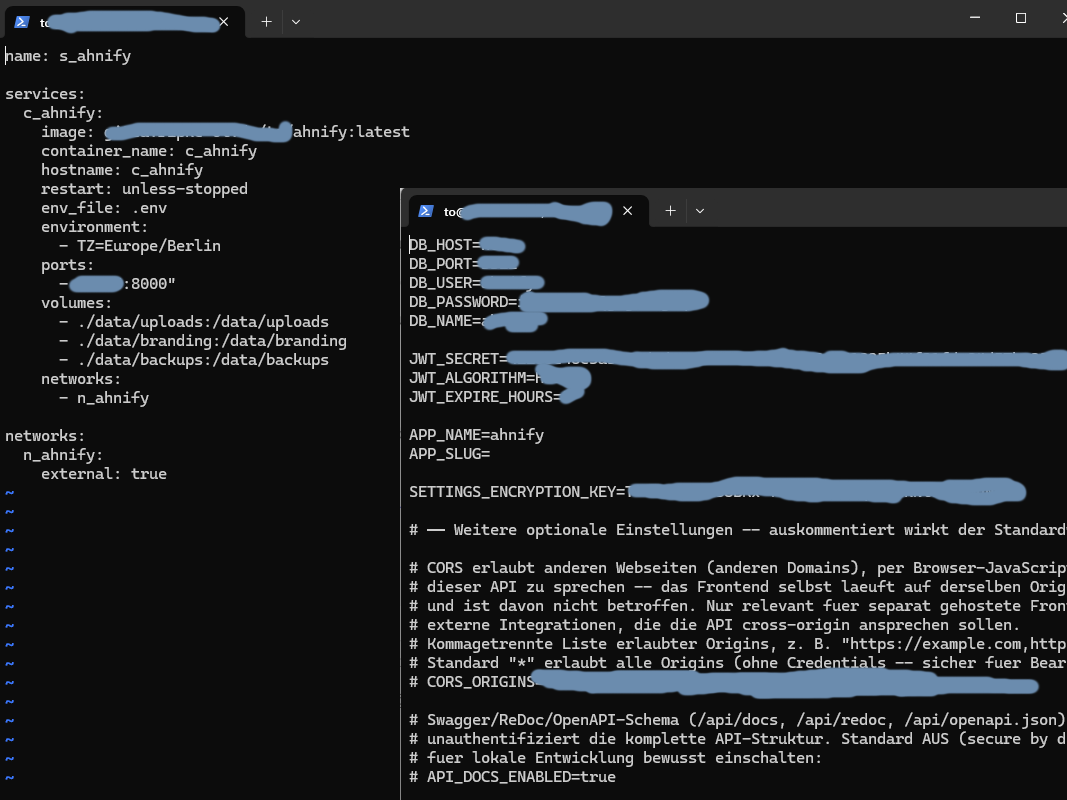This screenshot has height=800, width=1067.
Task: Select the redacted tab in the back terminal
Action: (x=125, y=22)
